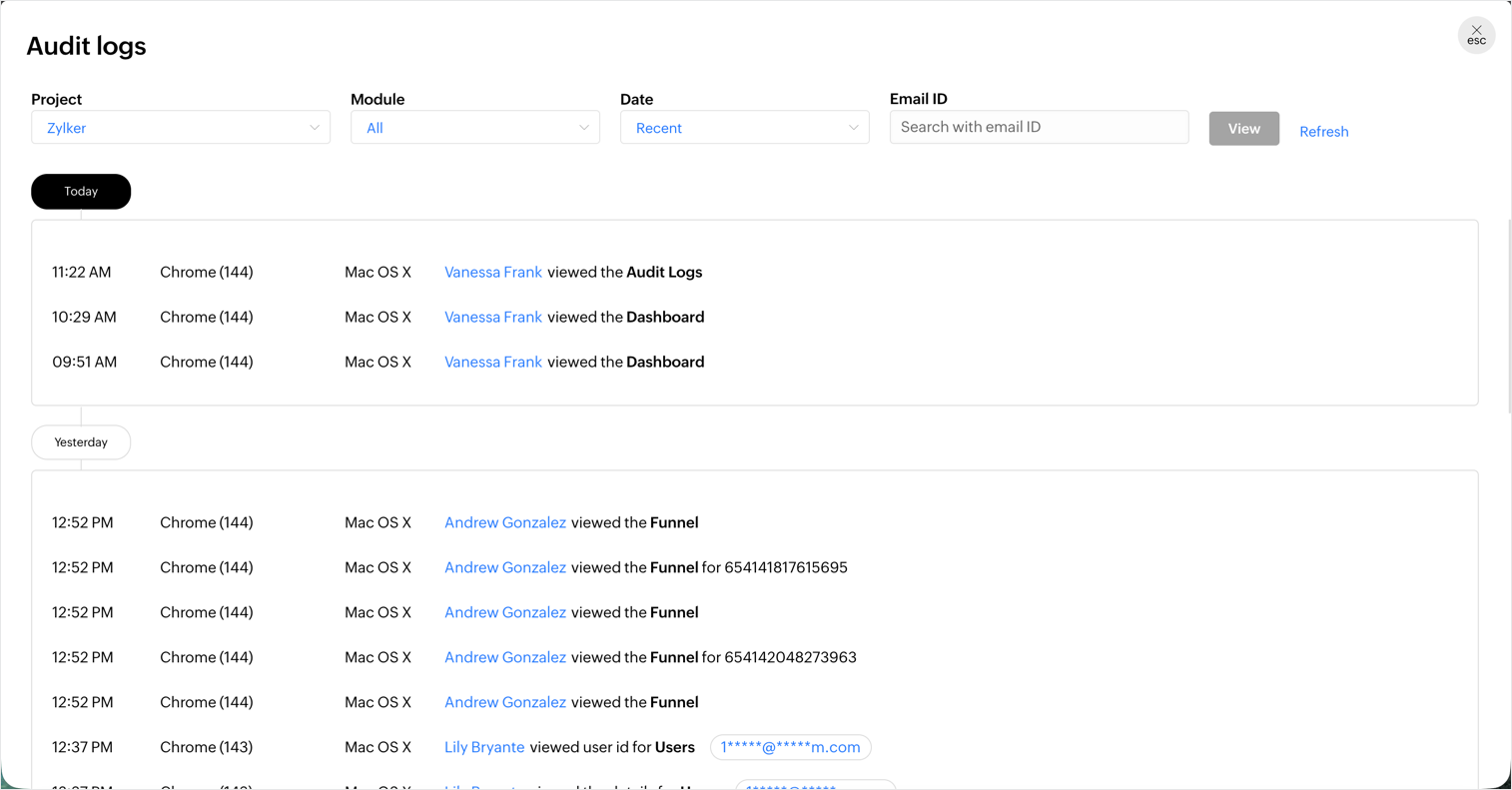Open Andrew Gonzalez on Funnel 654142048273963 entry

[505, 657]
